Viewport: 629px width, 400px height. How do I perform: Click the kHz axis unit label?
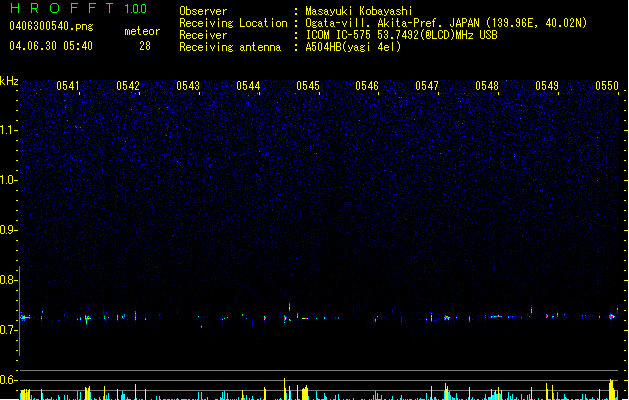pos(9,81)
